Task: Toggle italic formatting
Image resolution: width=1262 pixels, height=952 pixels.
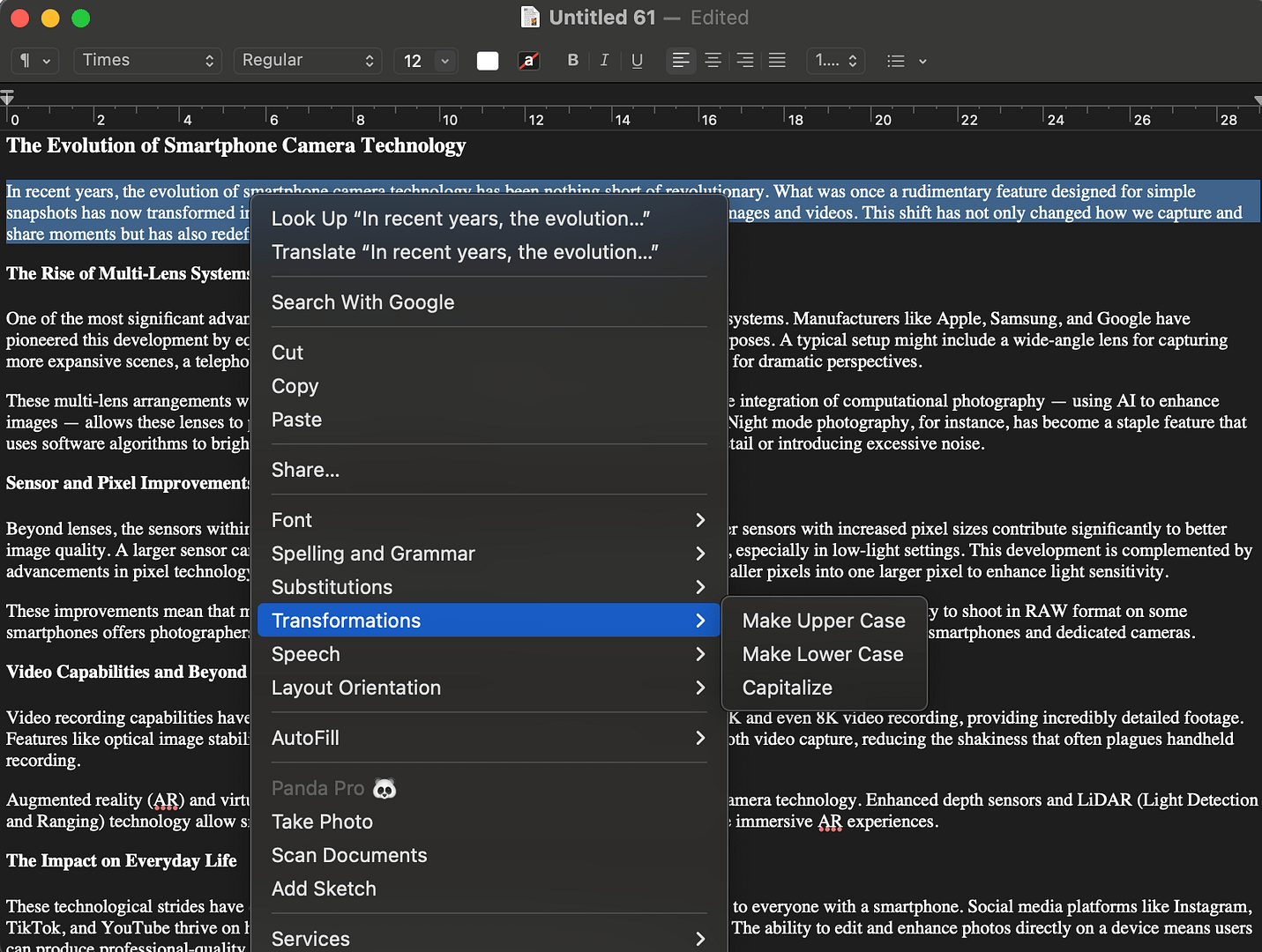Action: point(604,61)
